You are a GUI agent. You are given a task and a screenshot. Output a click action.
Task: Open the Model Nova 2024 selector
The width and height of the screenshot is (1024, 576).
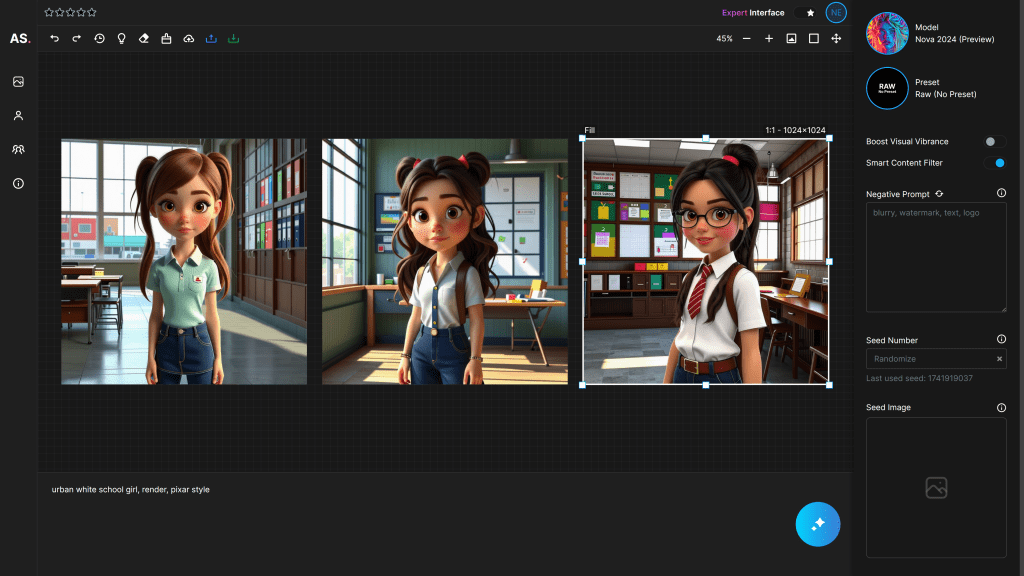(886, 33)
